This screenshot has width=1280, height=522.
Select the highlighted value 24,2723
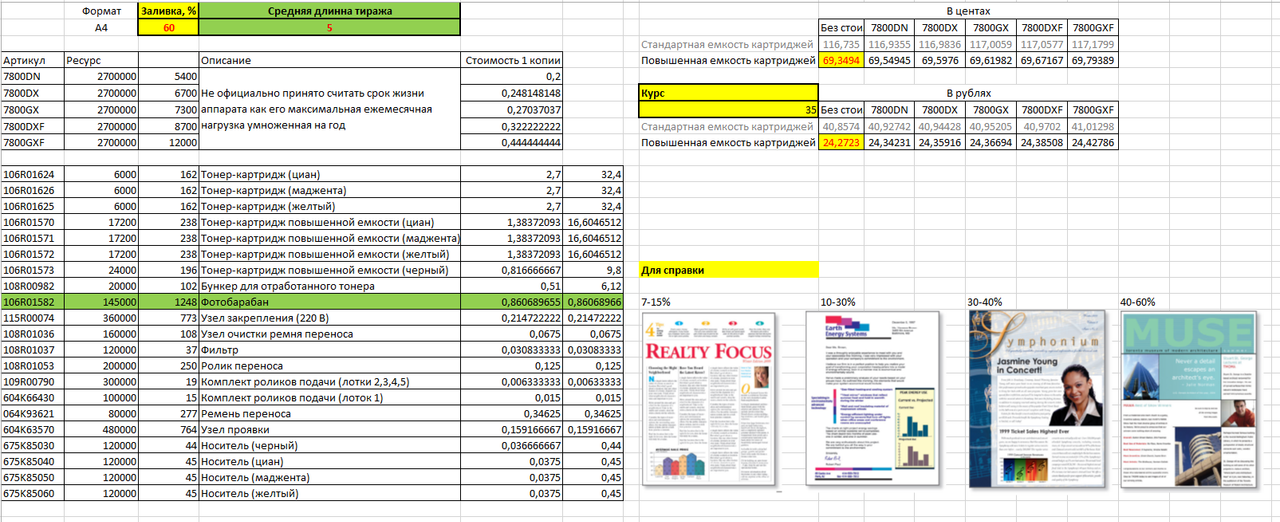pyautogui.click(x=841, y=143)
